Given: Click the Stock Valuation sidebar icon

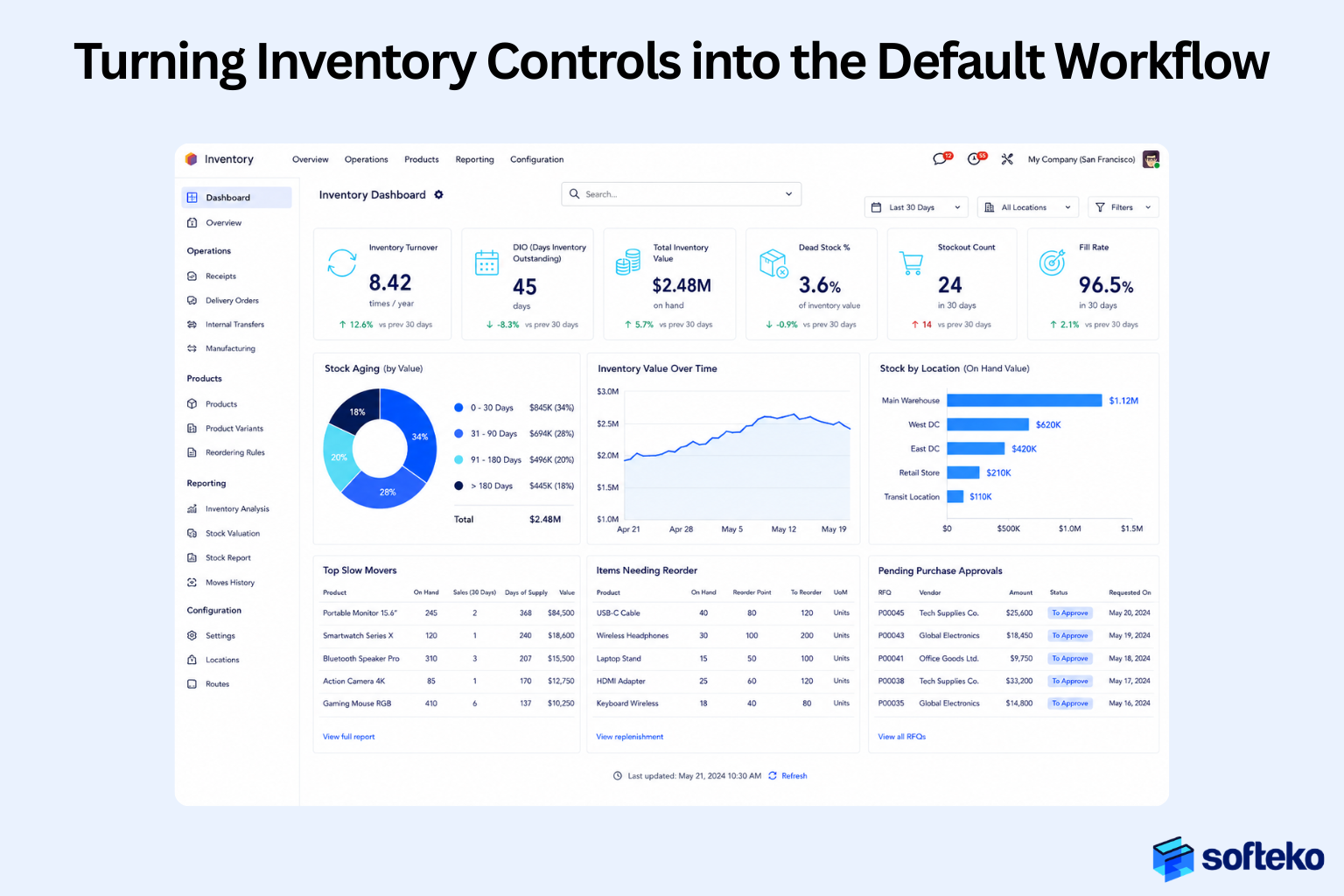Looking at the screenshot, I should 192,534.
